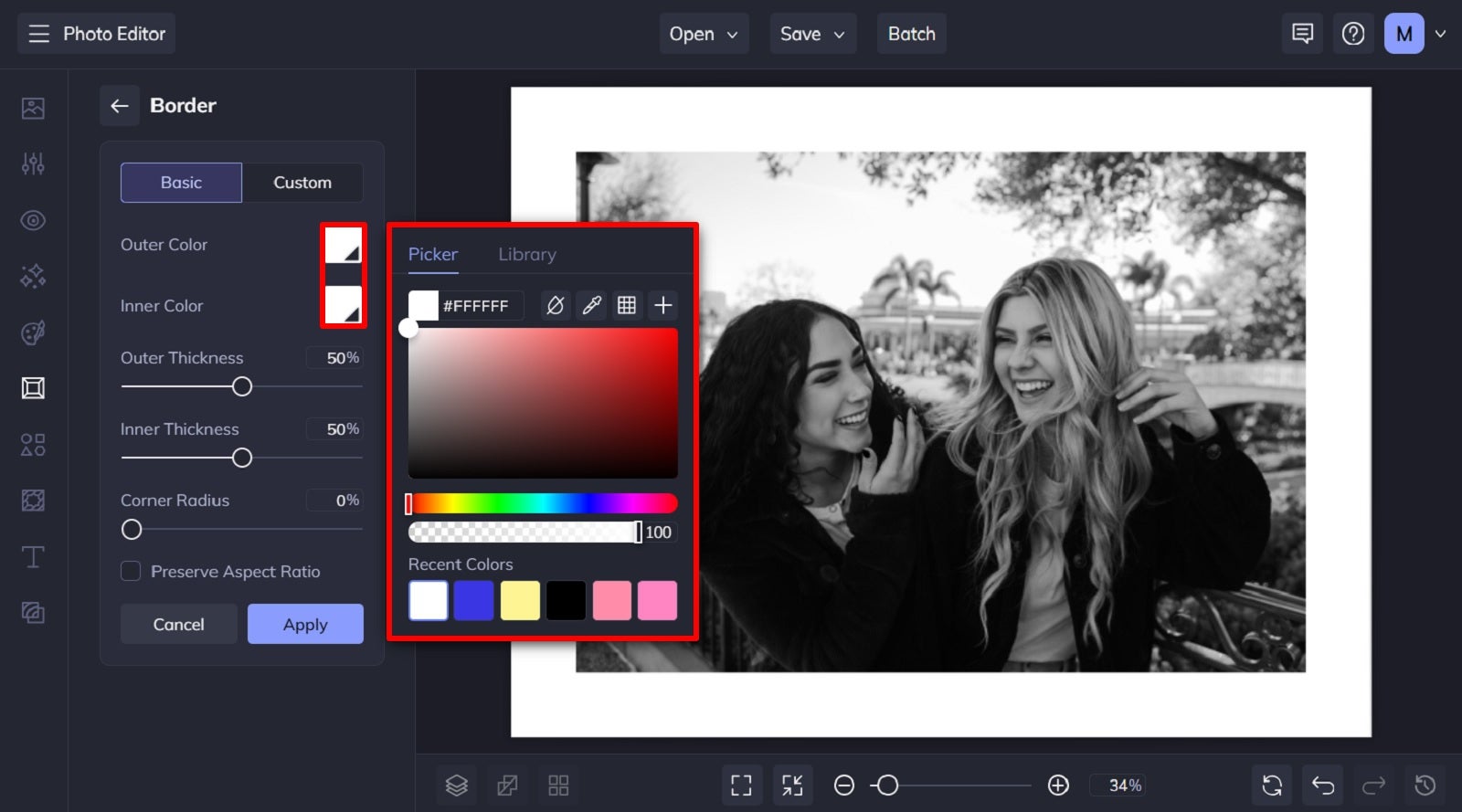Open the color grid palette icon

(x=627, y=305)
